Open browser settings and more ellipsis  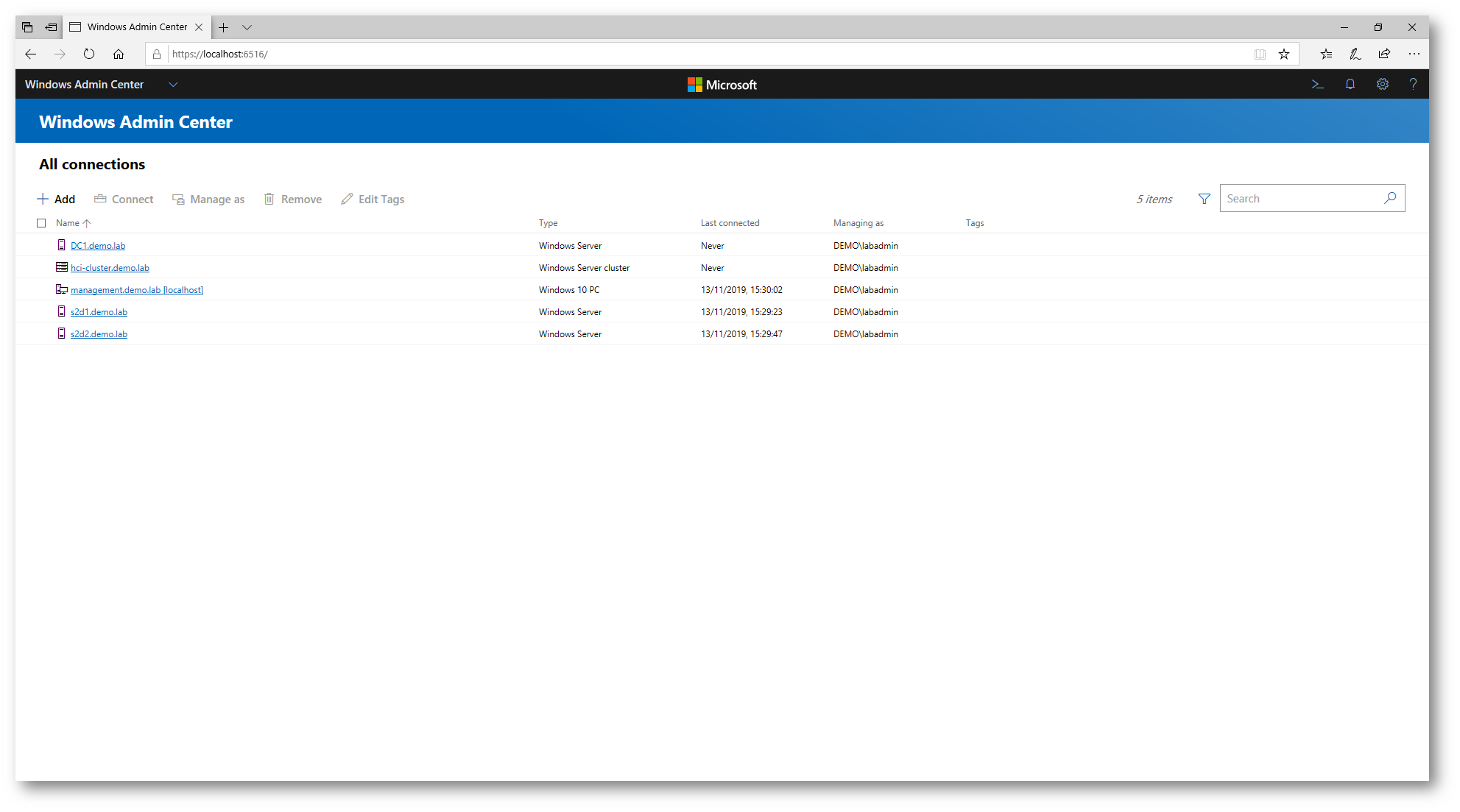point(1414,54)
